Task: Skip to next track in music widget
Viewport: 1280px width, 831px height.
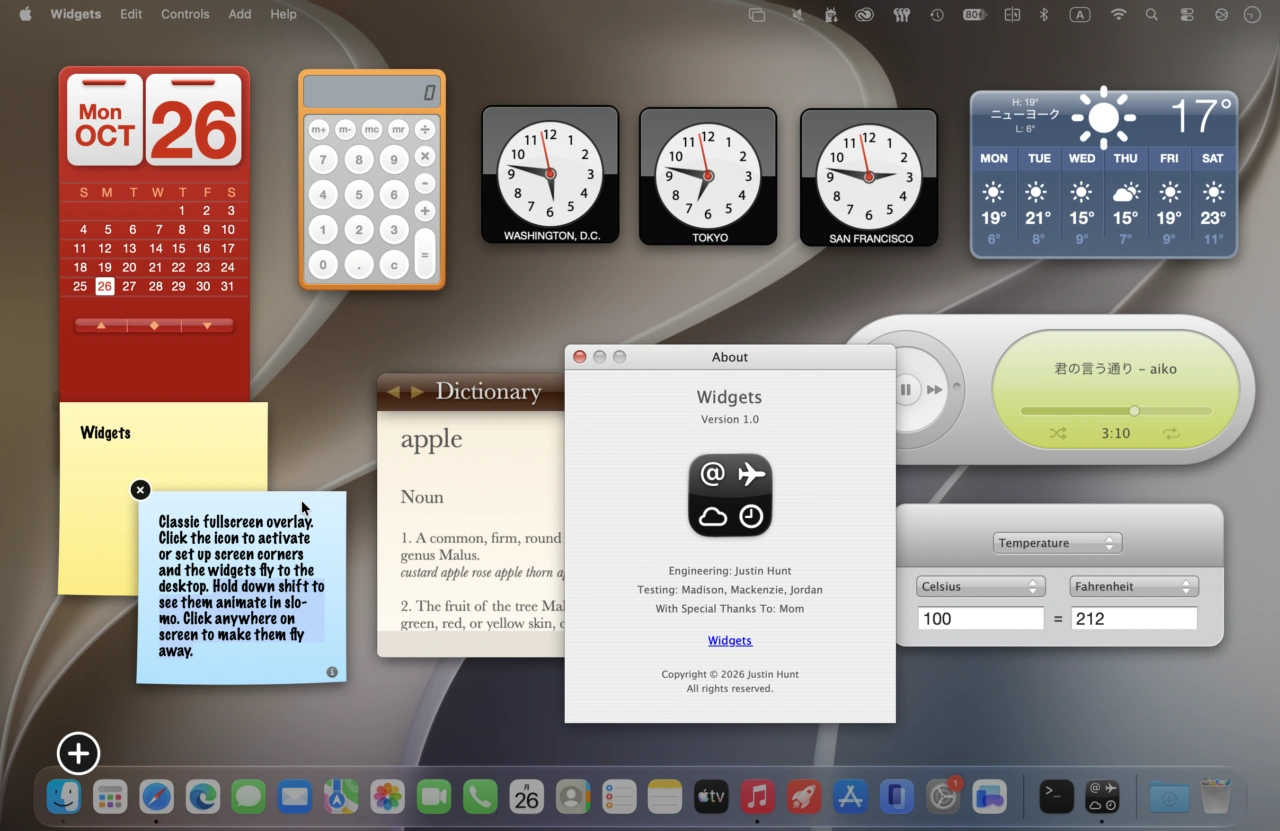Action: (934, 389)
